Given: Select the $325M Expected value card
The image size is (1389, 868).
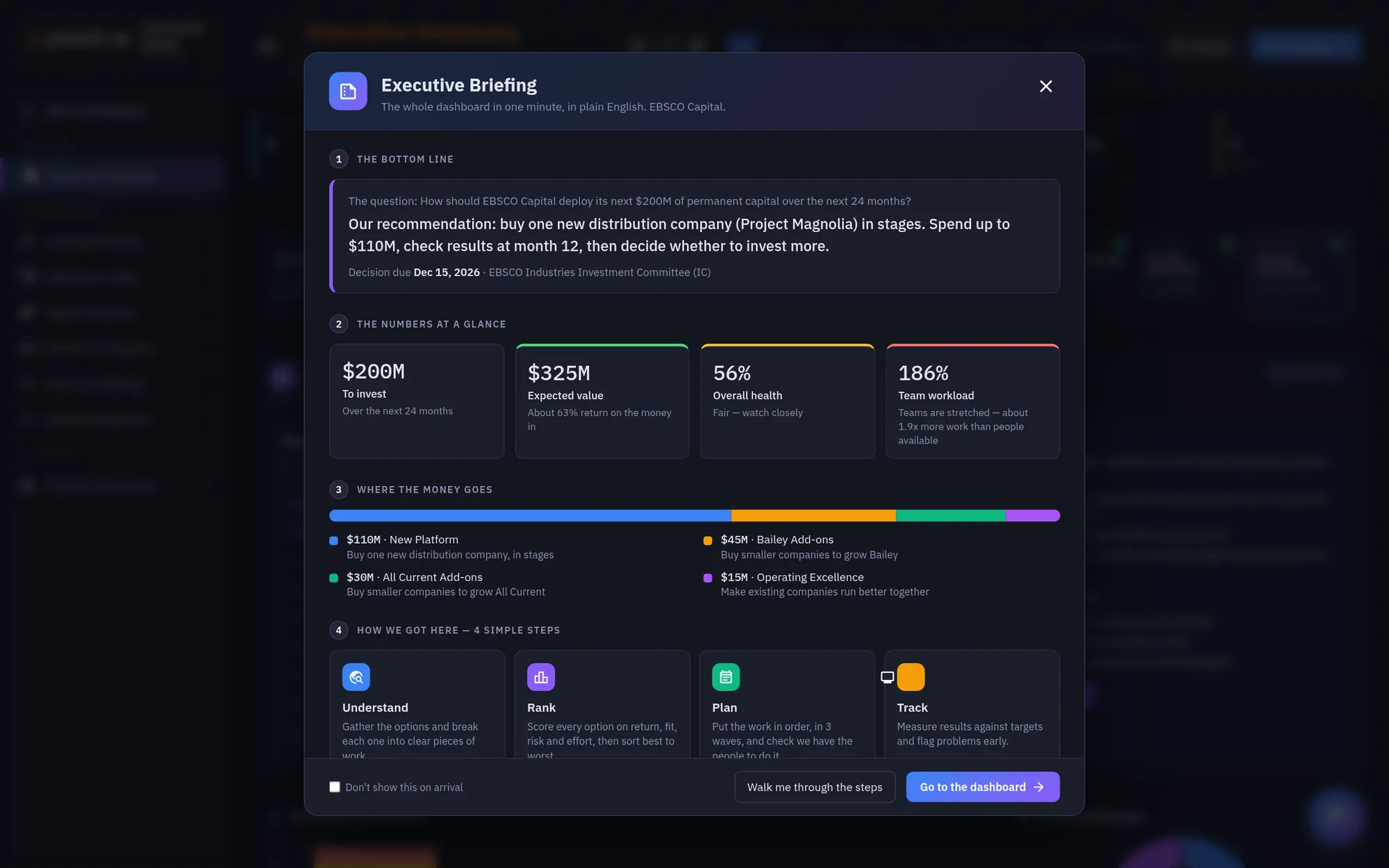Looking at the screenshot, I should pos(602,401).
